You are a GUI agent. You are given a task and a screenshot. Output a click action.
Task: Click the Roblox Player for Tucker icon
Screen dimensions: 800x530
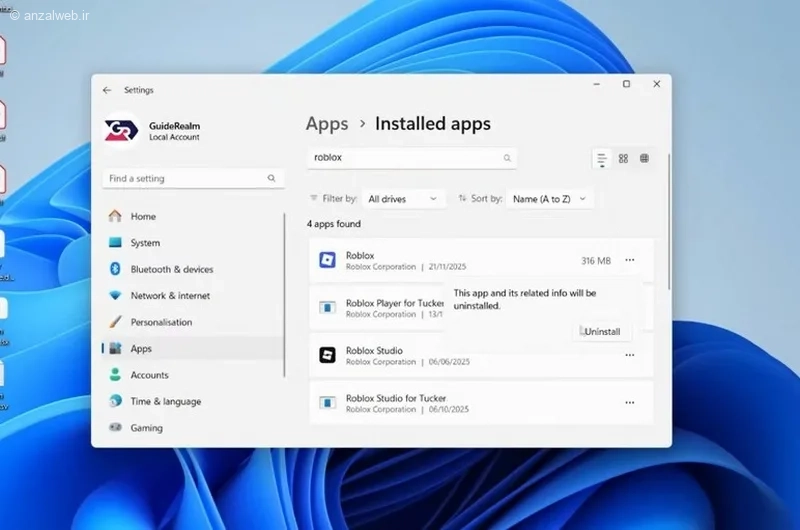(327, 308)
